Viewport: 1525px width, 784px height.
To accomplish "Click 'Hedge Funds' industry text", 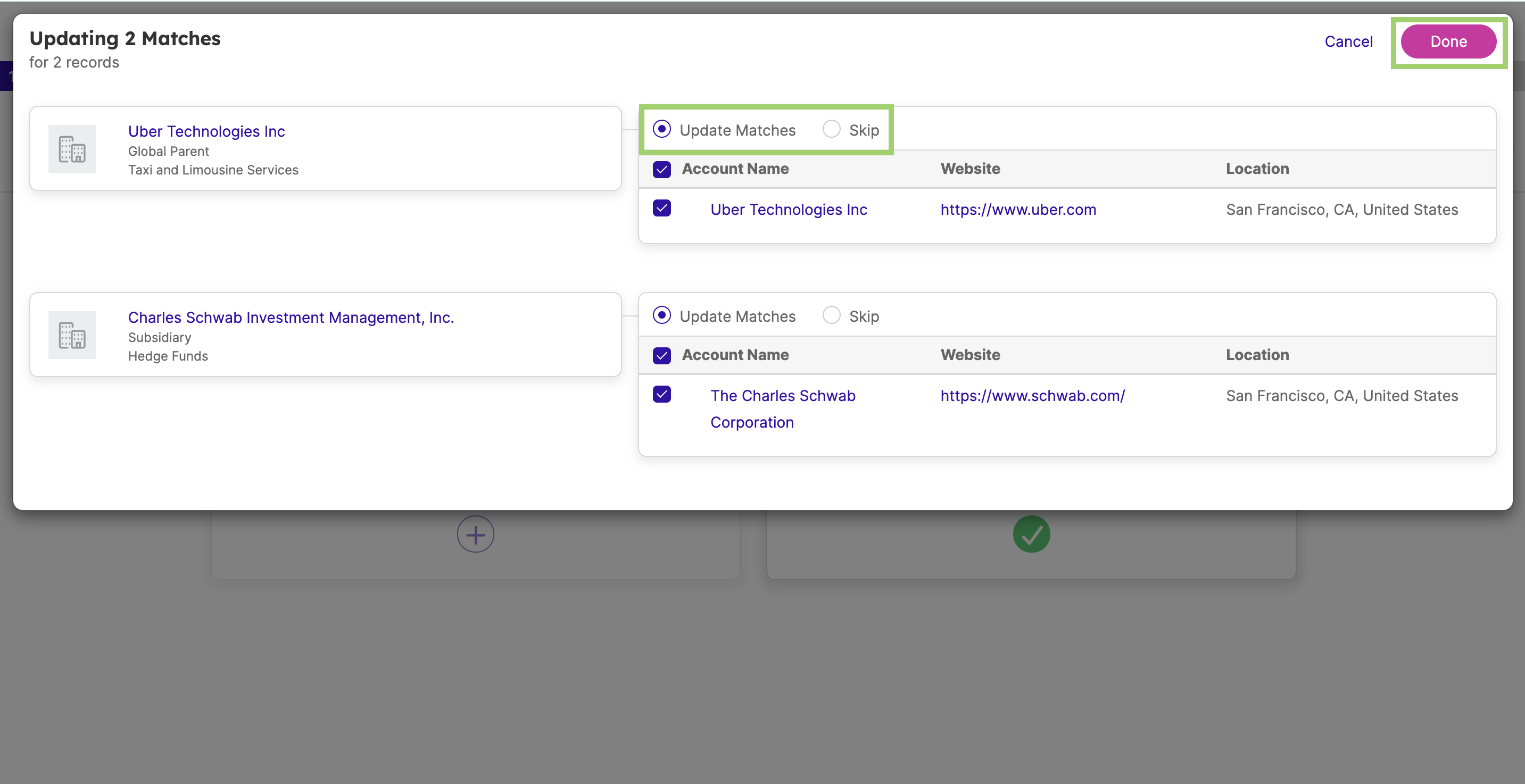I will 168,356.
